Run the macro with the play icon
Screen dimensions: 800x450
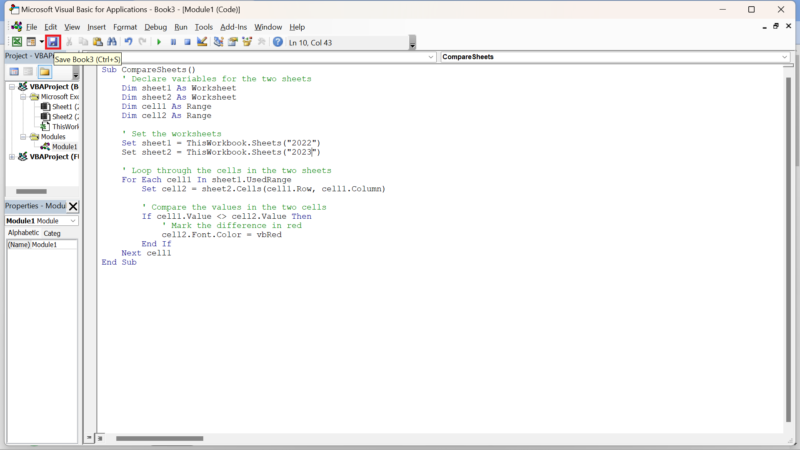click(158, 42)
